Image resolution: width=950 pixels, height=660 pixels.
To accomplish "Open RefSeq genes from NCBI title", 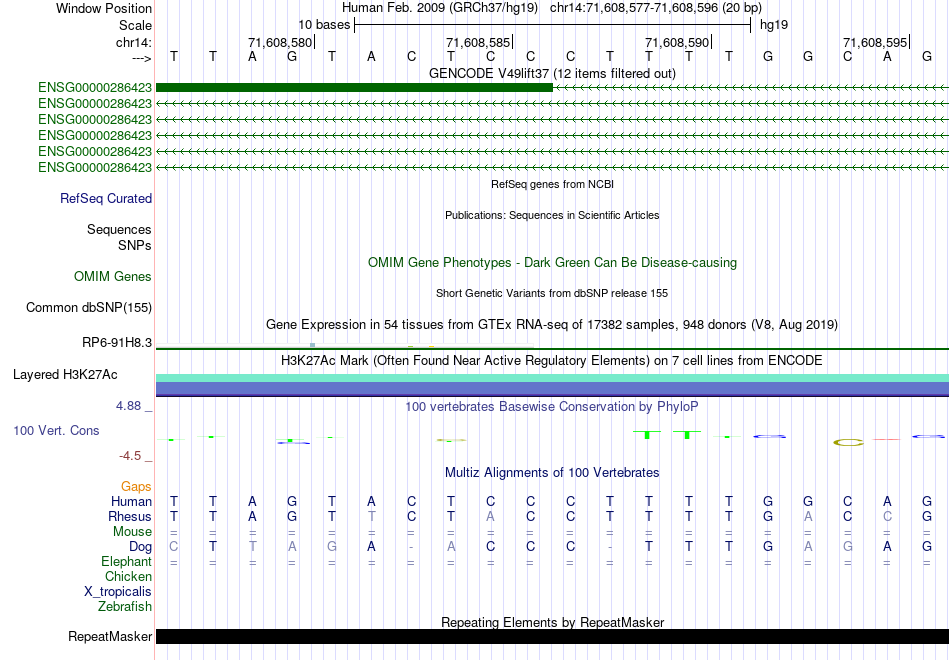I will tap(552, 184).
